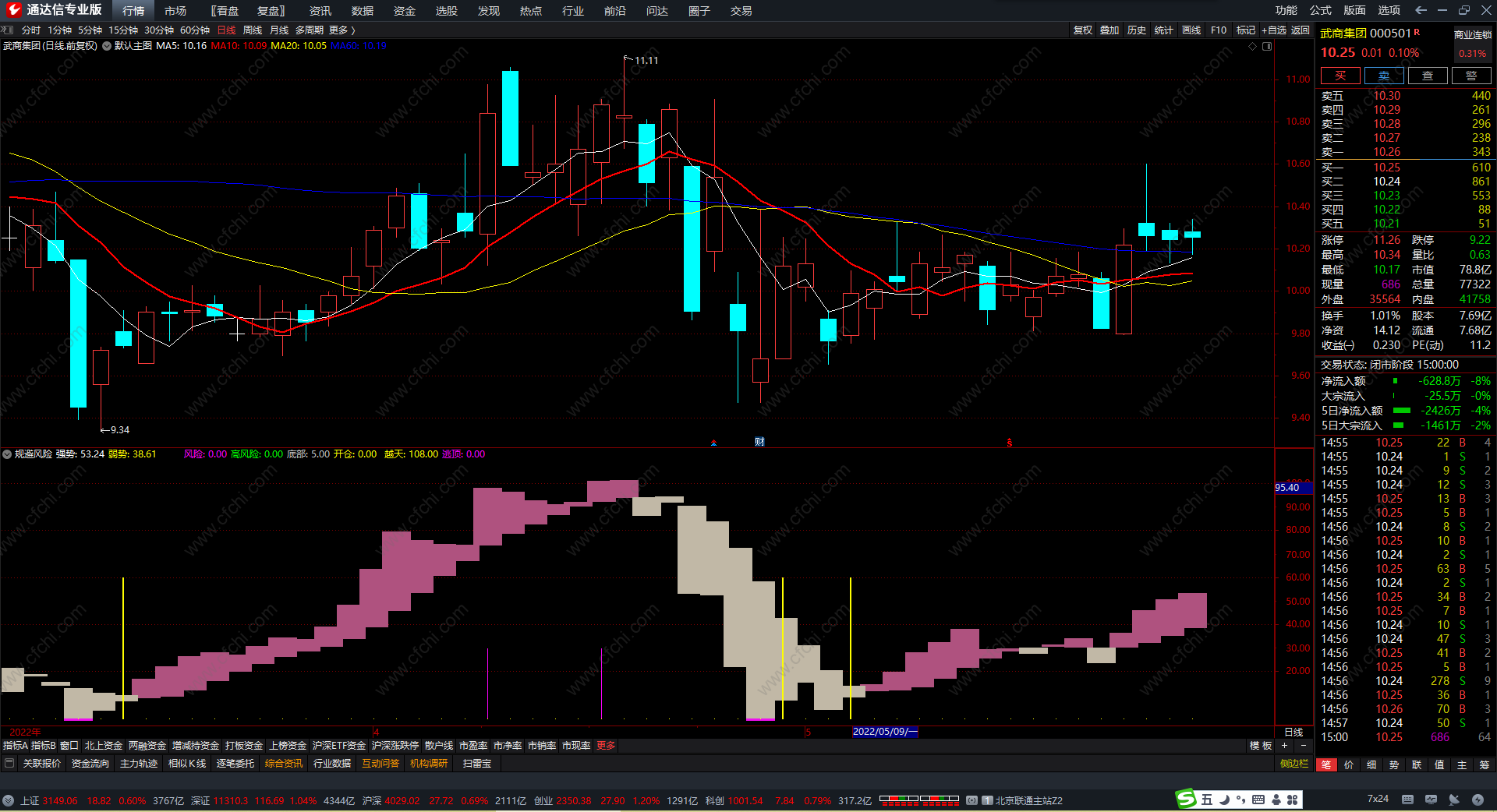Open the 扫雷宝 tab

pos(477,764)
